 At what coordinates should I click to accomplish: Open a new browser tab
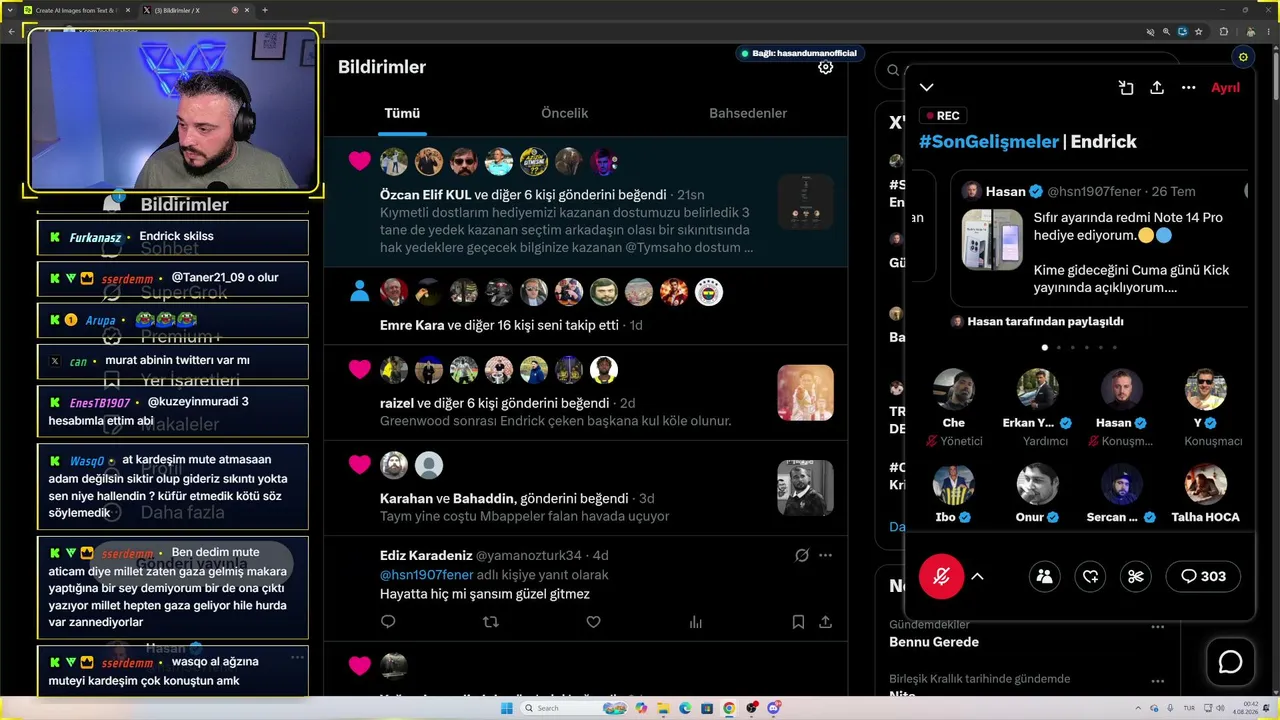(265, 10)
